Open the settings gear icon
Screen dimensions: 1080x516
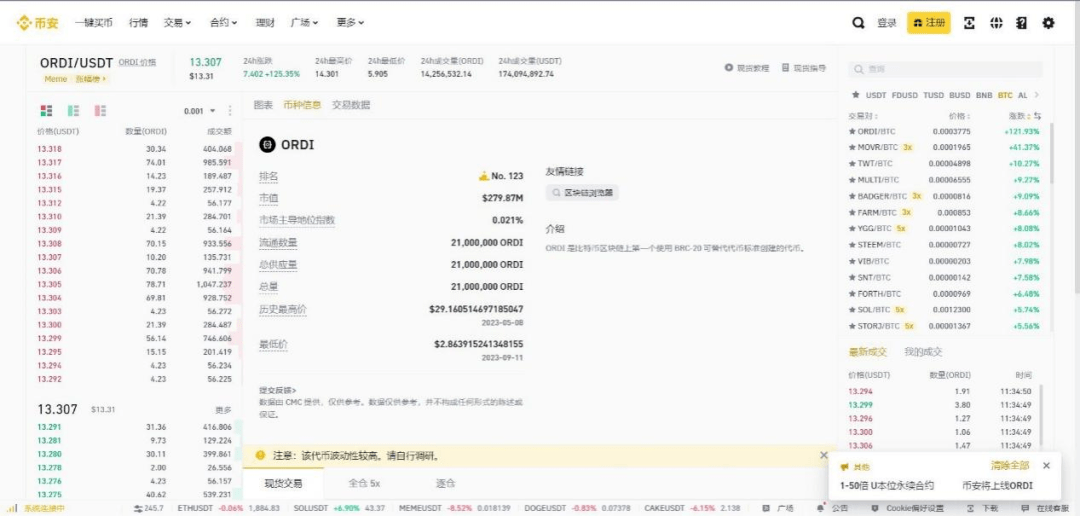point(1048,22)
